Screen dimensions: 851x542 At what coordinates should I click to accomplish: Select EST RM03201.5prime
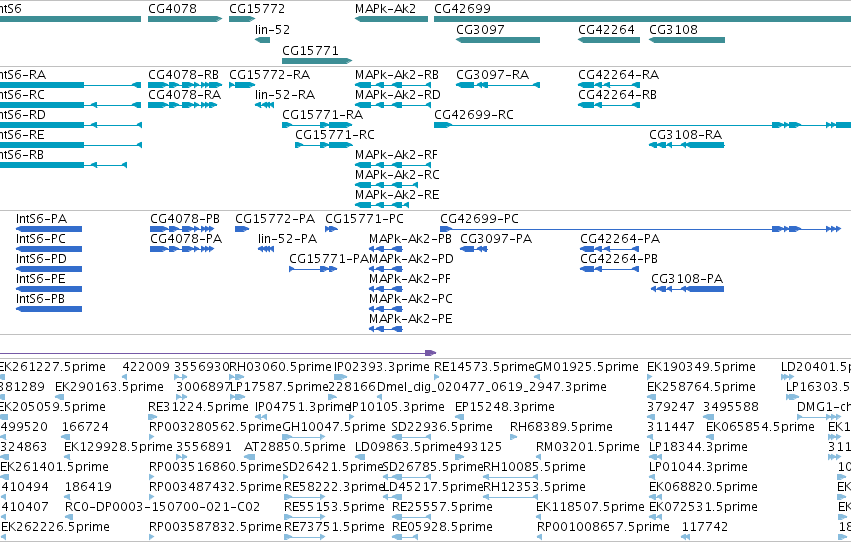pyautogui.click(x=588, y=448)
